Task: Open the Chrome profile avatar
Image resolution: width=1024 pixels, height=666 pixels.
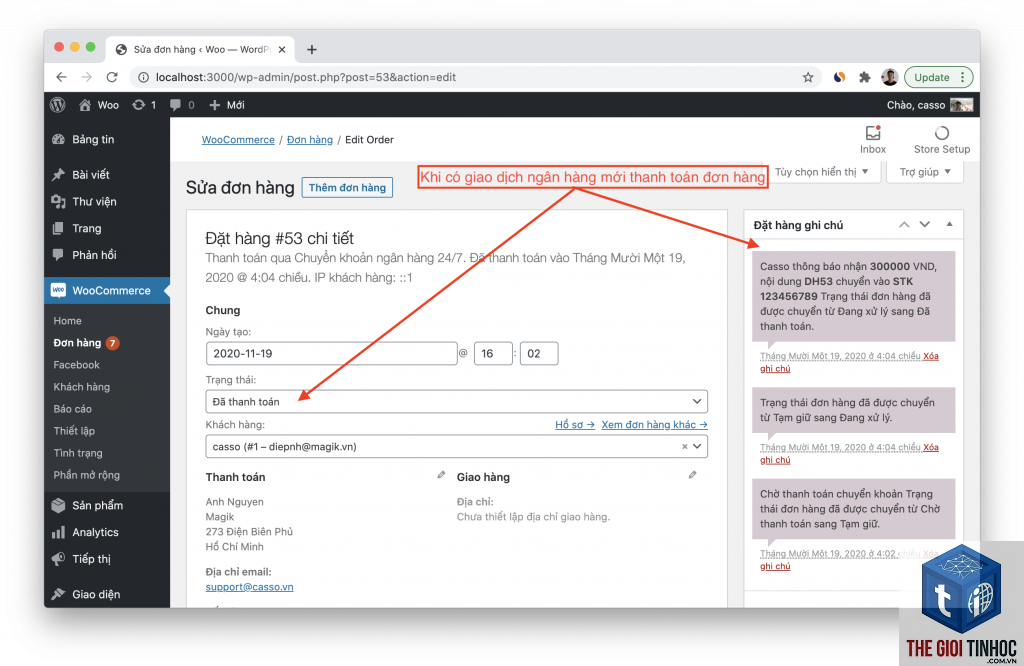Action: pos(889,77)
